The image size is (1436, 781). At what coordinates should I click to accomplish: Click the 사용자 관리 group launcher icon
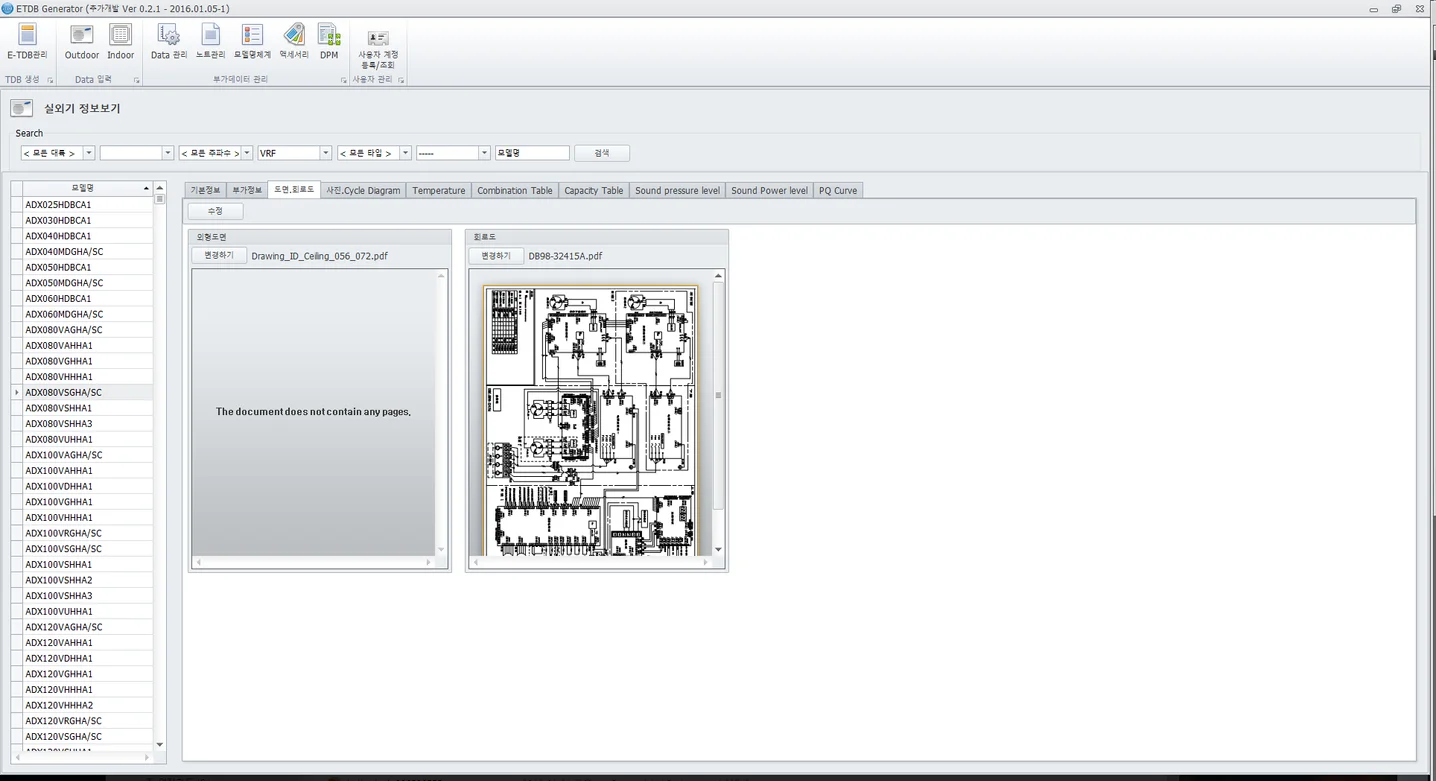401,80
